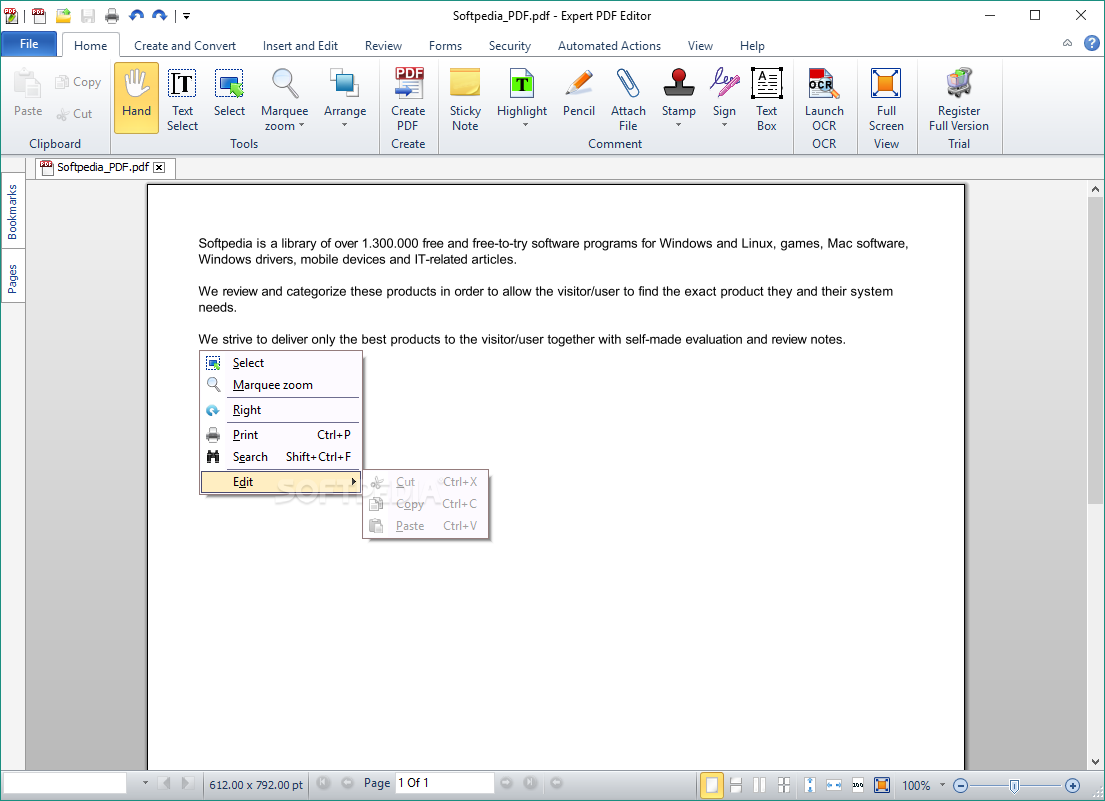Open the Arrange dropdown arrow
Image resolution: width=1105 pixels, height=801 pixels.
tap(345, 125)
